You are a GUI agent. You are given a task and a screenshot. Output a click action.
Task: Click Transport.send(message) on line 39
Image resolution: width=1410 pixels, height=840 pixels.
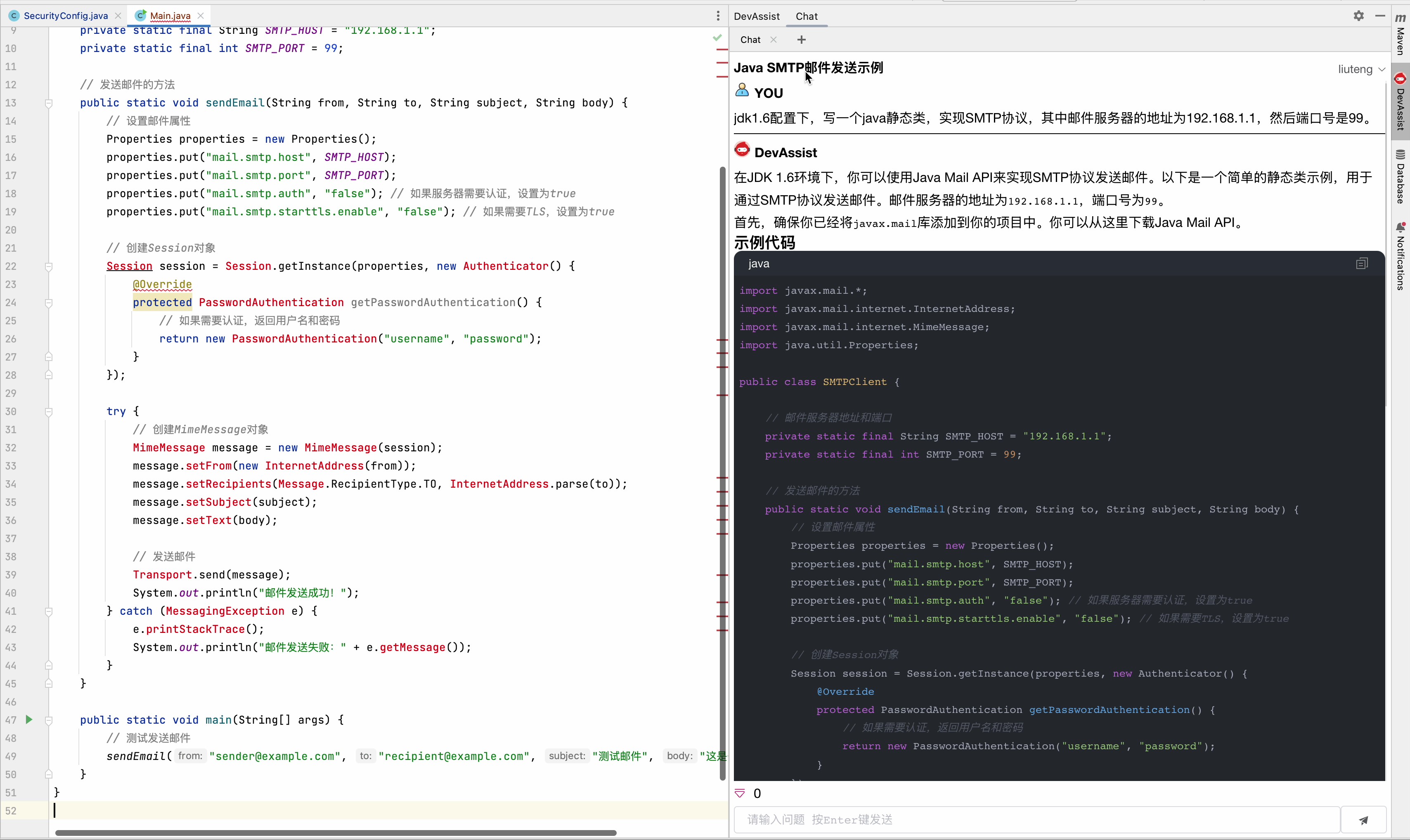[x=211, y=575]
